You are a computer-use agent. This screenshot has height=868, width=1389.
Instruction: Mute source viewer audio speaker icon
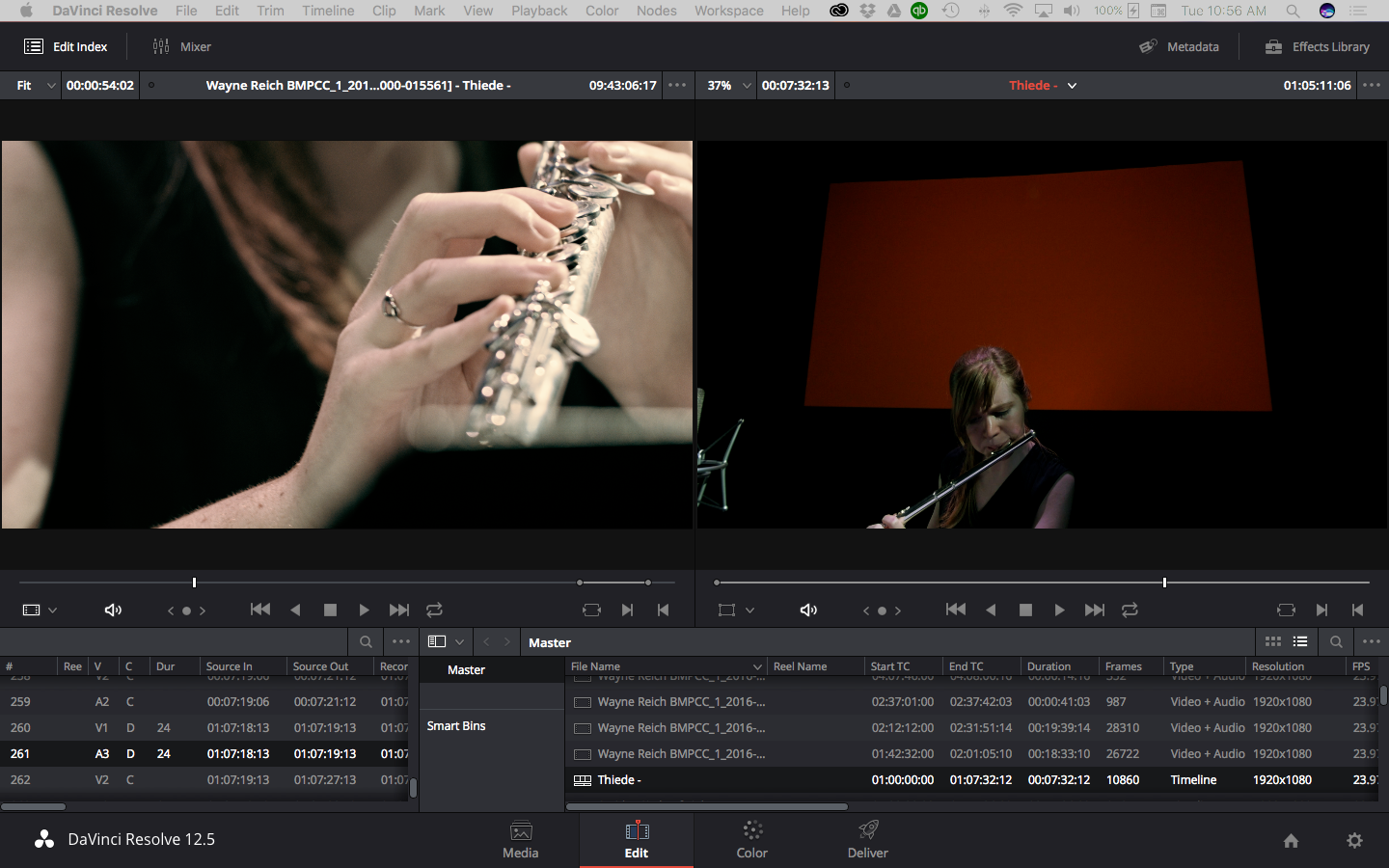click(113, 610)
